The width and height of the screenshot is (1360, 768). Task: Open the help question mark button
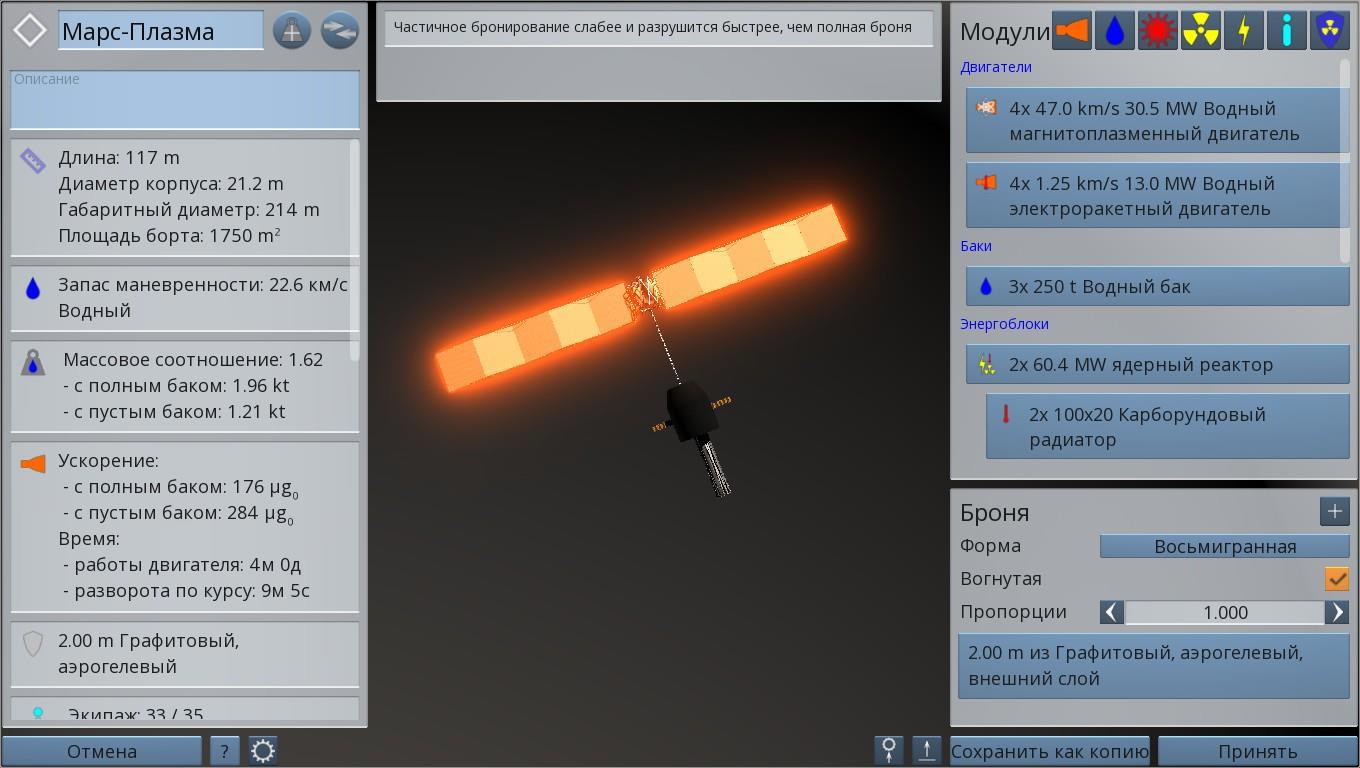224,751
